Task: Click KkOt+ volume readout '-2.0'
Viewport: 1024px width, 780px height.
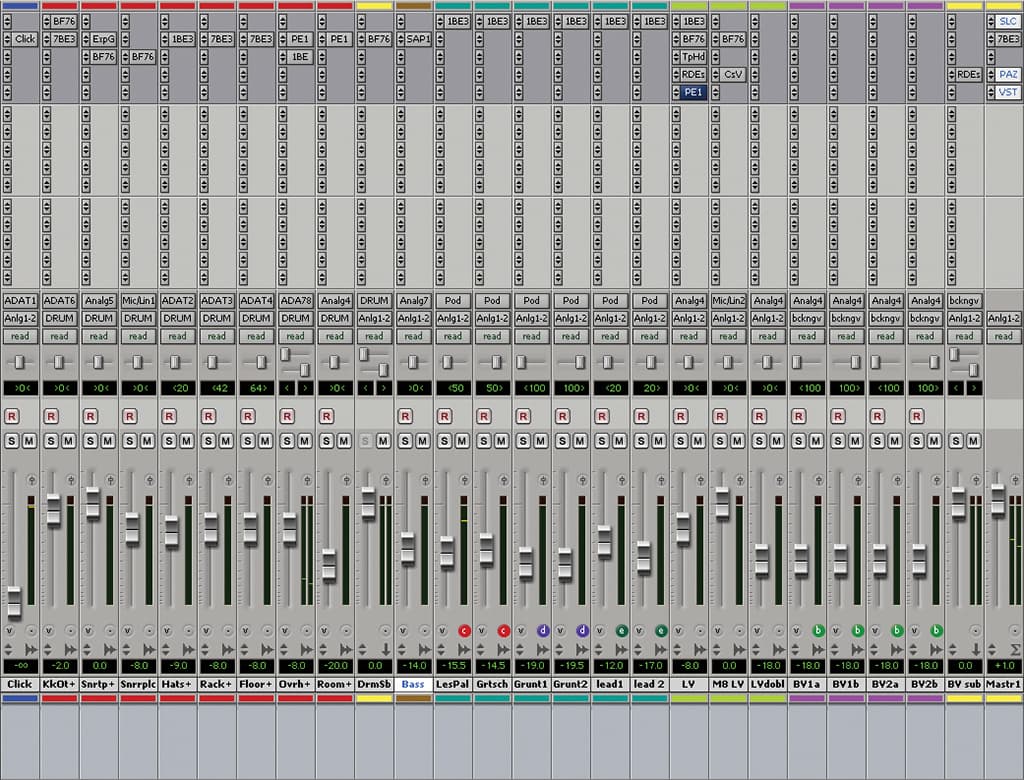Action: click(x=60, y=666)
